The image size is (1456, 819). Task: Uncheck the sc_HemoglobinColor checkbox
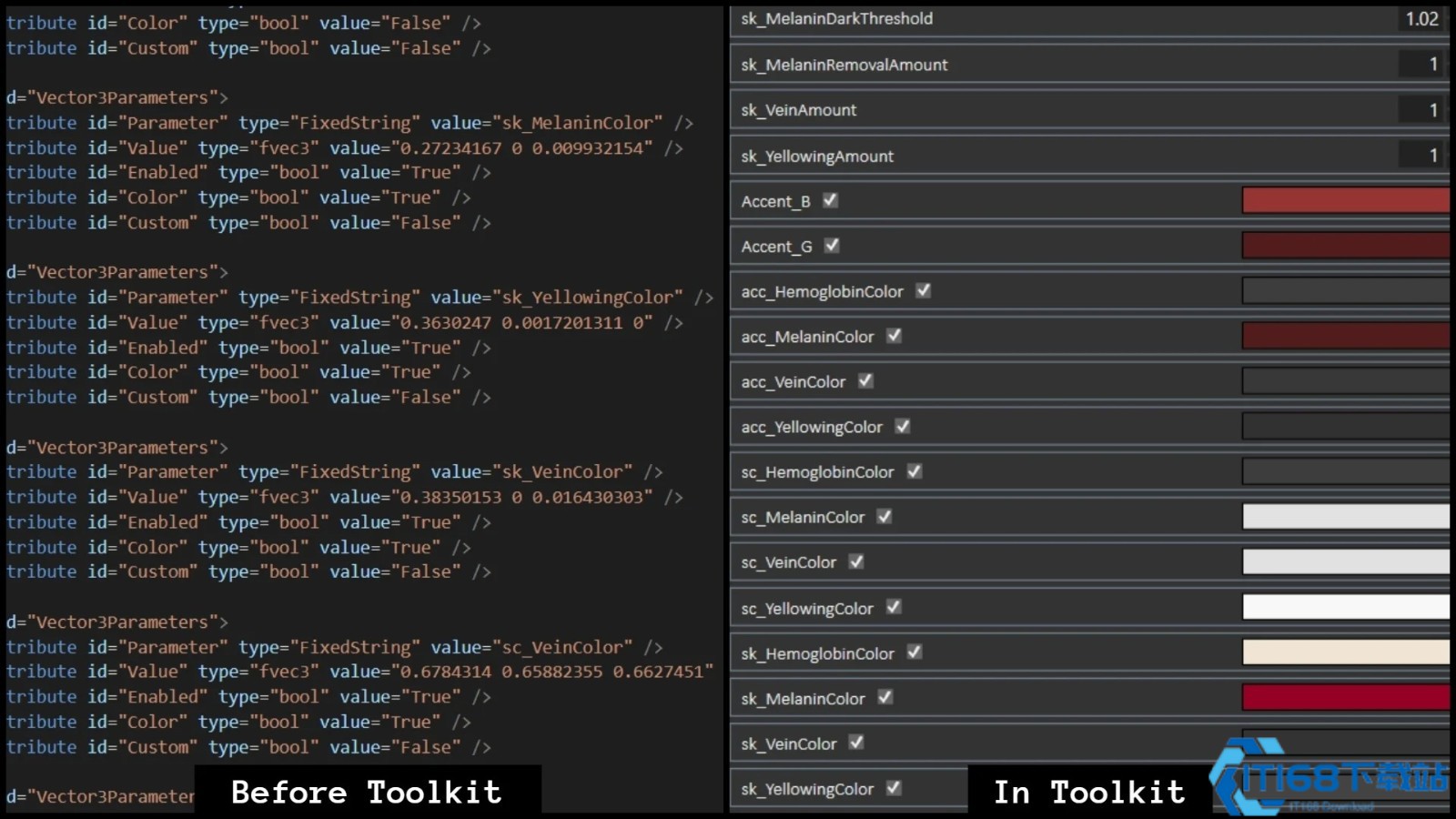pyautogui.click(x=915, y=471)
